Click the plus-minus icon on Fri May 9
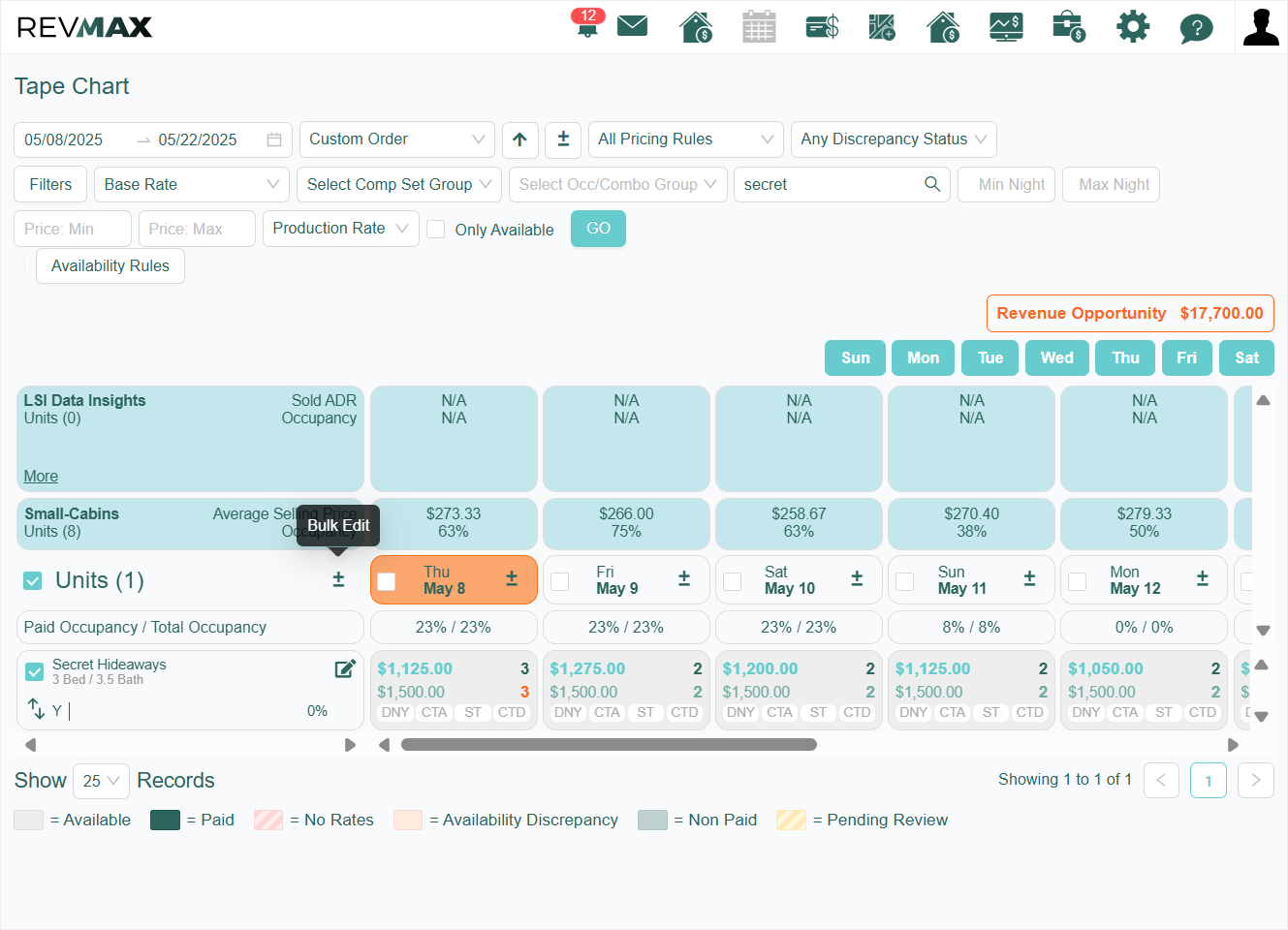The width and height of the screenshot is (1288, 930). click(x=684, y=578)
